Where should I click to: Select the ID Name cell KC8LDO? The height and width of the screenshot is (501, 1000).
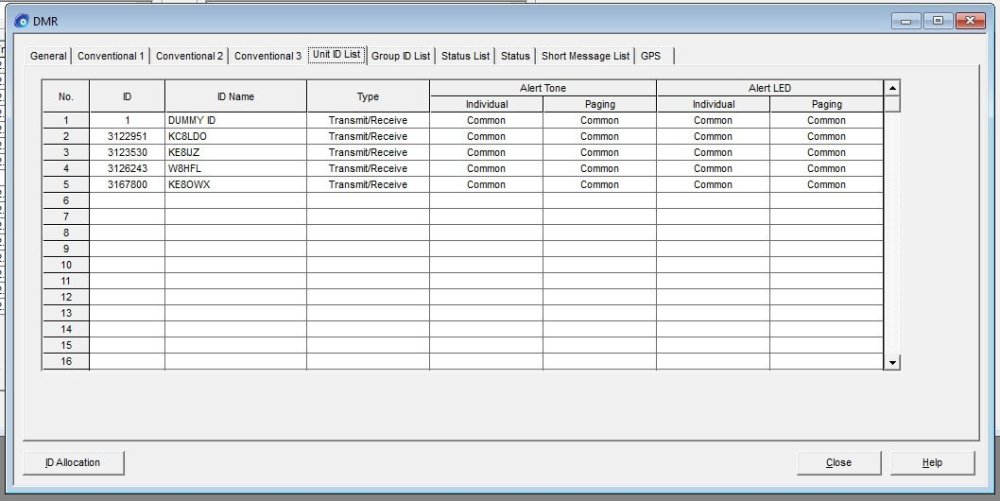(235, 136)
